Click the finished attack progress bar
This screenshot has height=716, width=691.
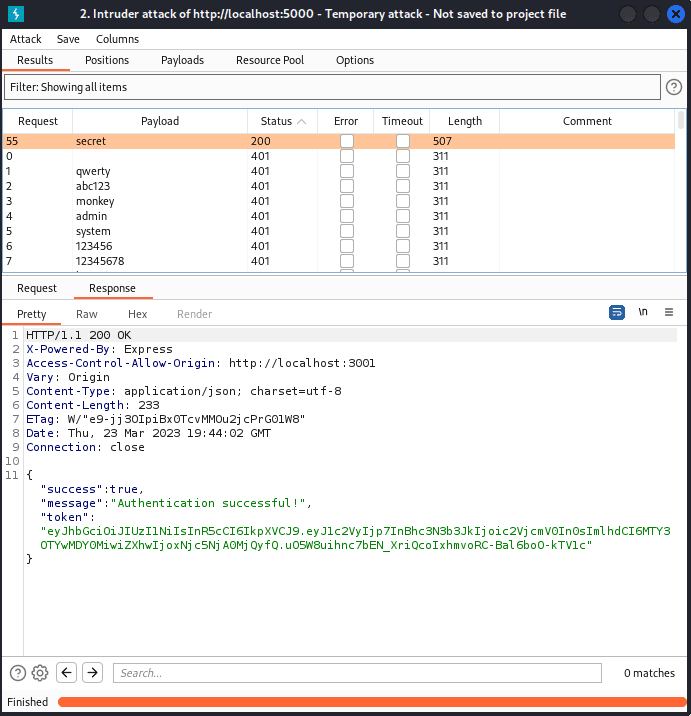pos(370,702)
